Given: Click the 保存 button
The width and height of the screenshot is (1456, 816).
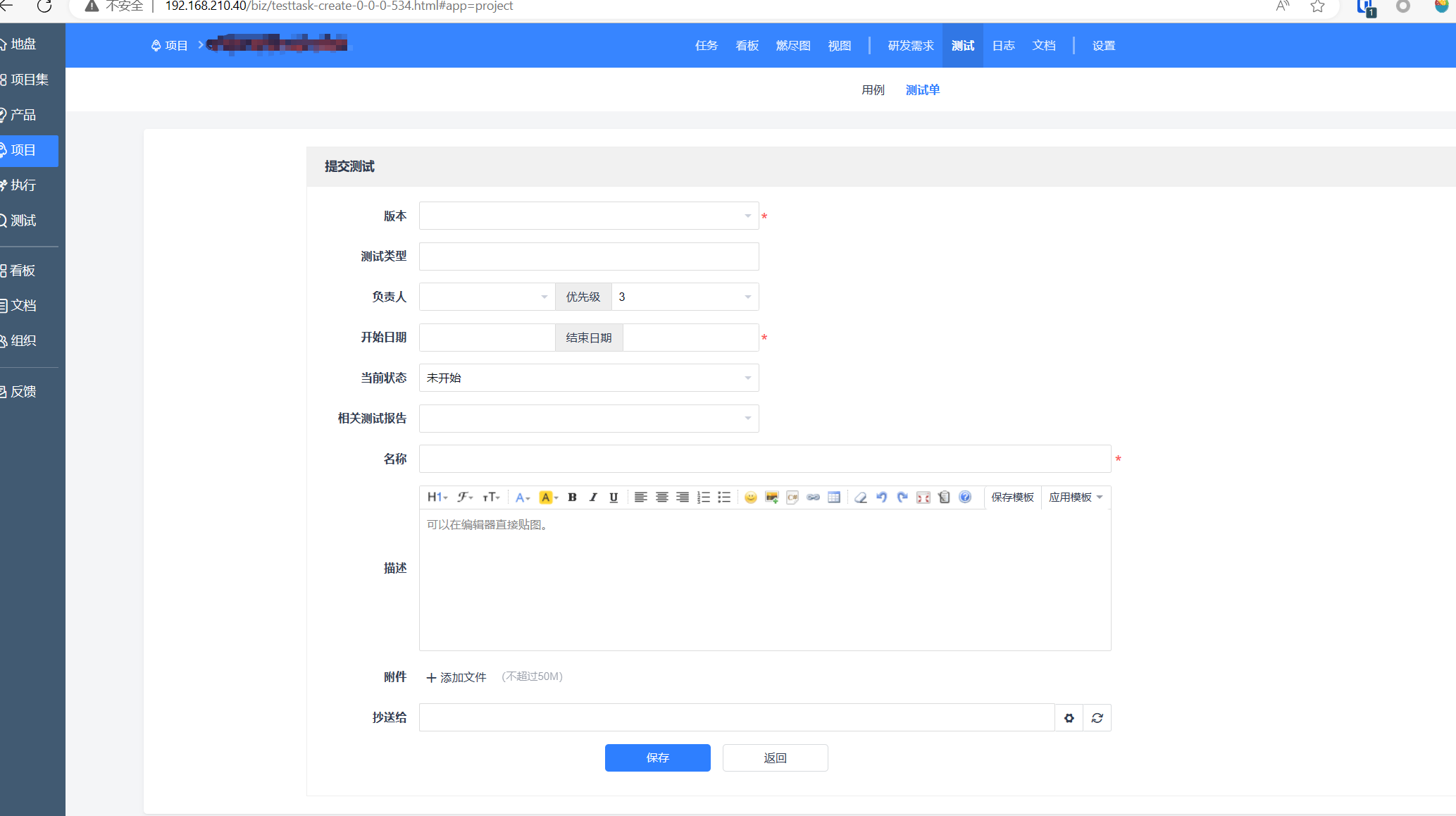Looking at the screenshot, I should tap(657, 758).
